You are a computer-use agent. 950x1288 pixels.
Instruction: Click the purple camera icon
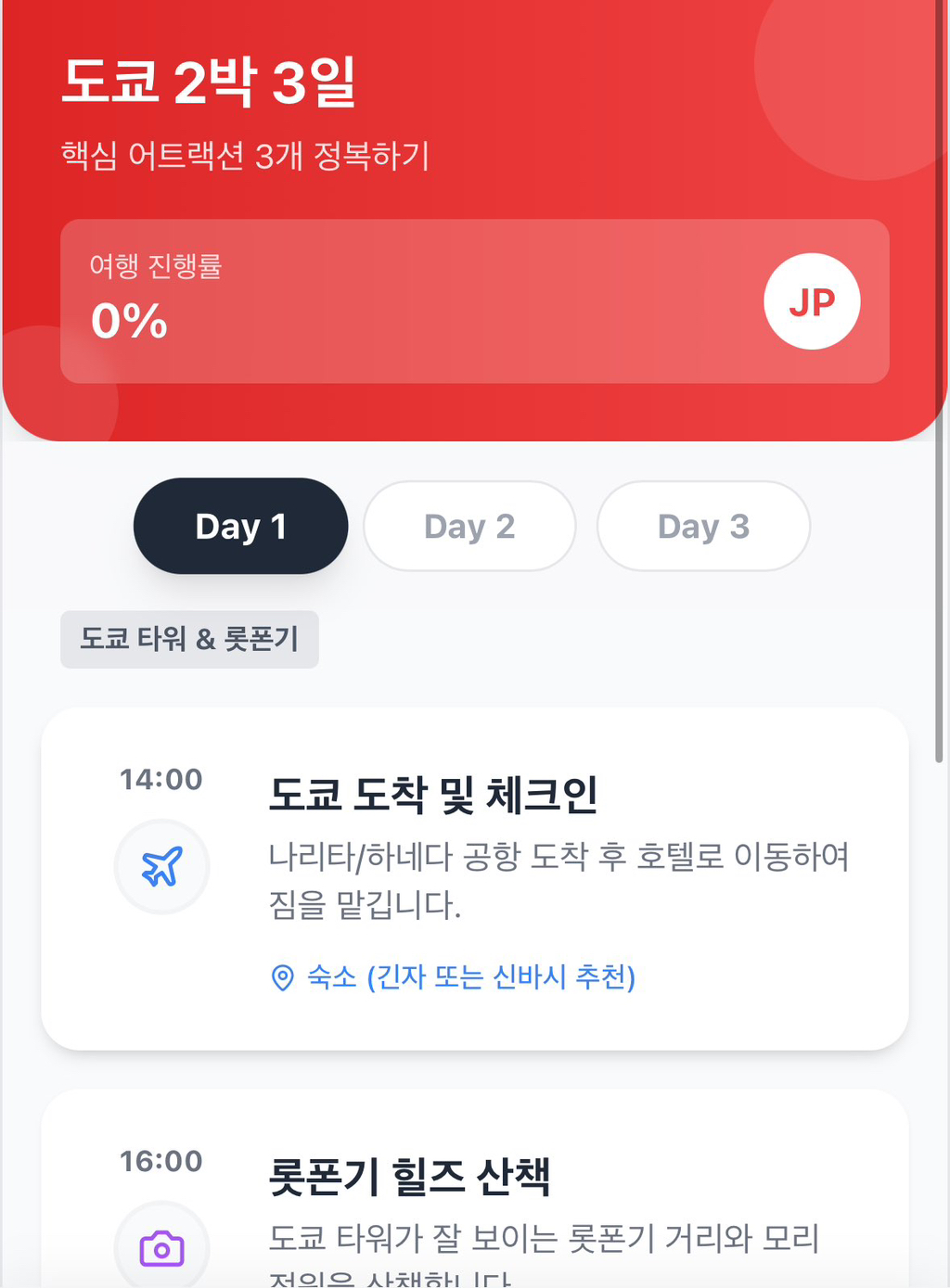pos(161,1249)
